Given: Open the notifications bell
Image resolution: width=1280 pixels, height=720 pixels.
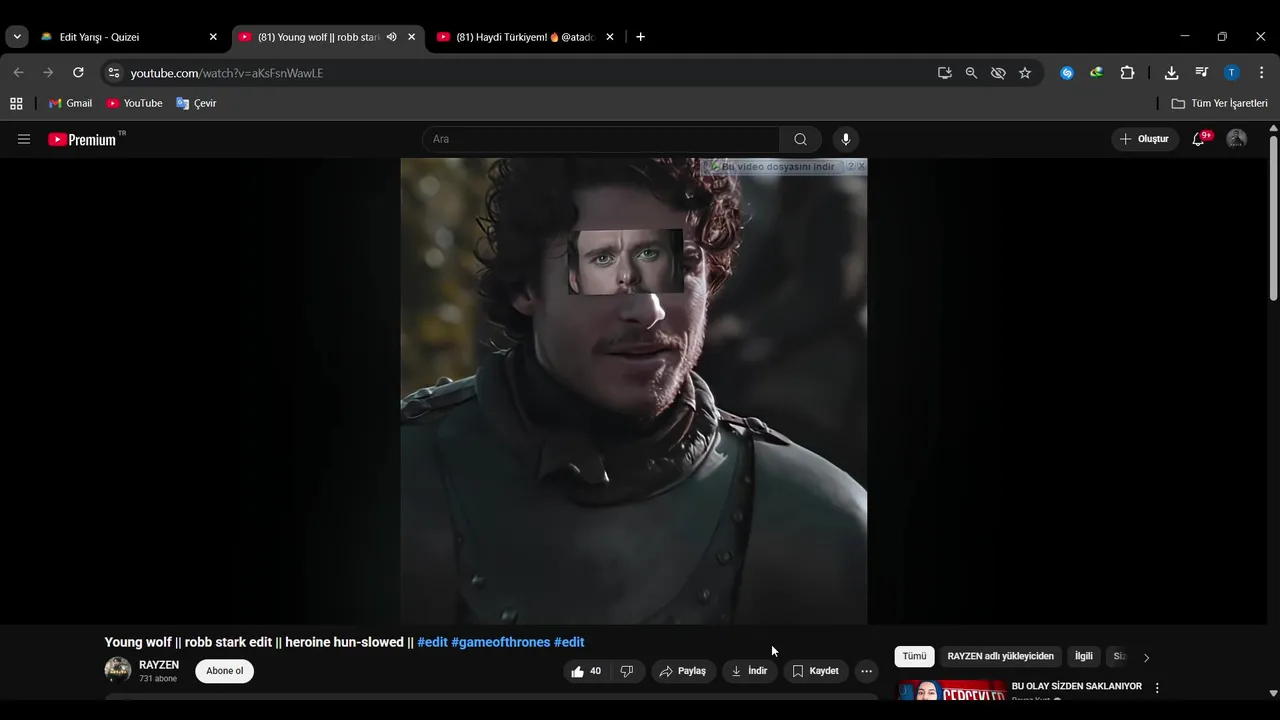Looking at the screenshot, I should pos(1199,139).
